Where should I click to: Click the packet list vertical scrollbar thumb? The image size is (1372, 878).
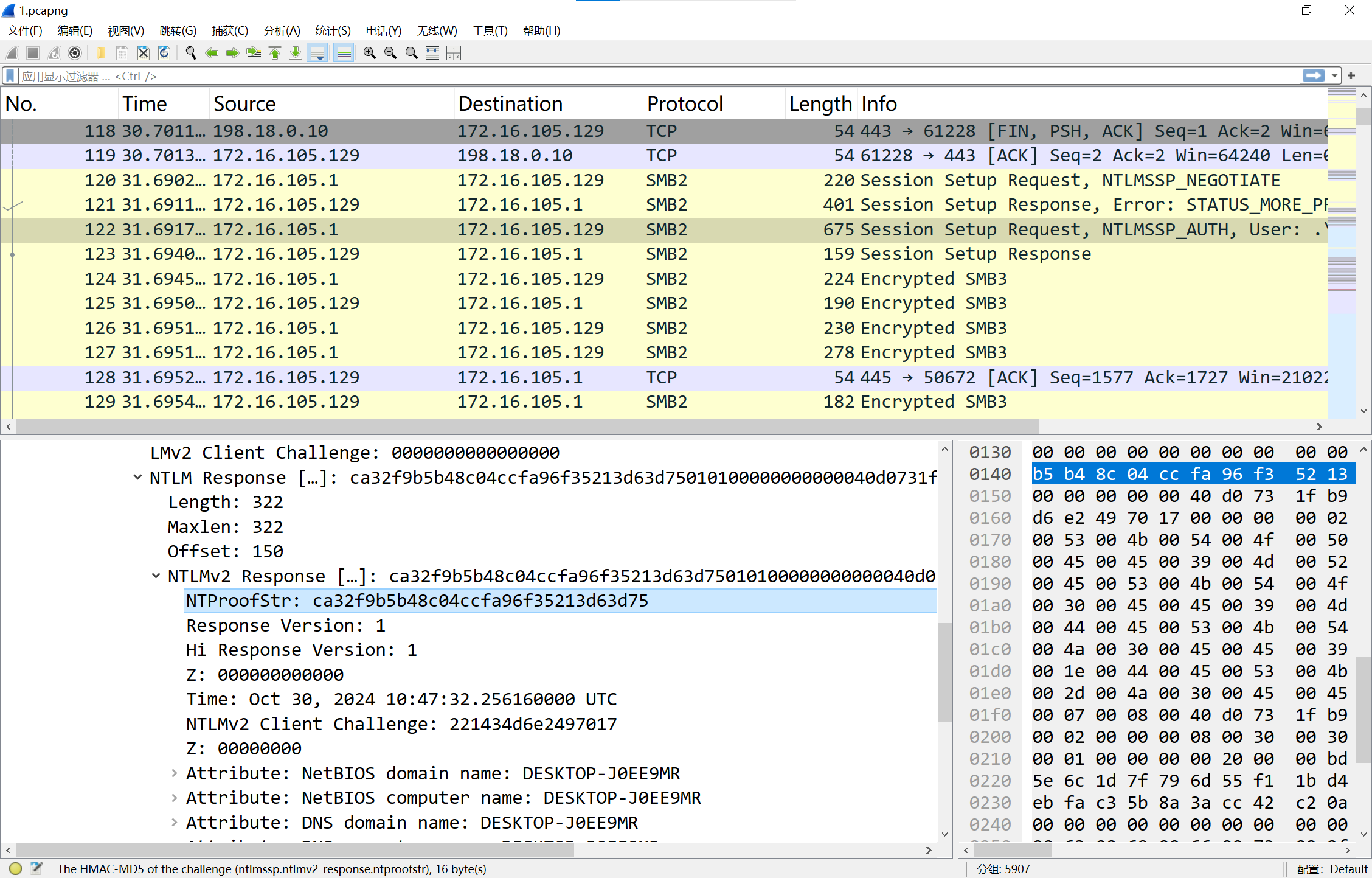[1363, 116]
